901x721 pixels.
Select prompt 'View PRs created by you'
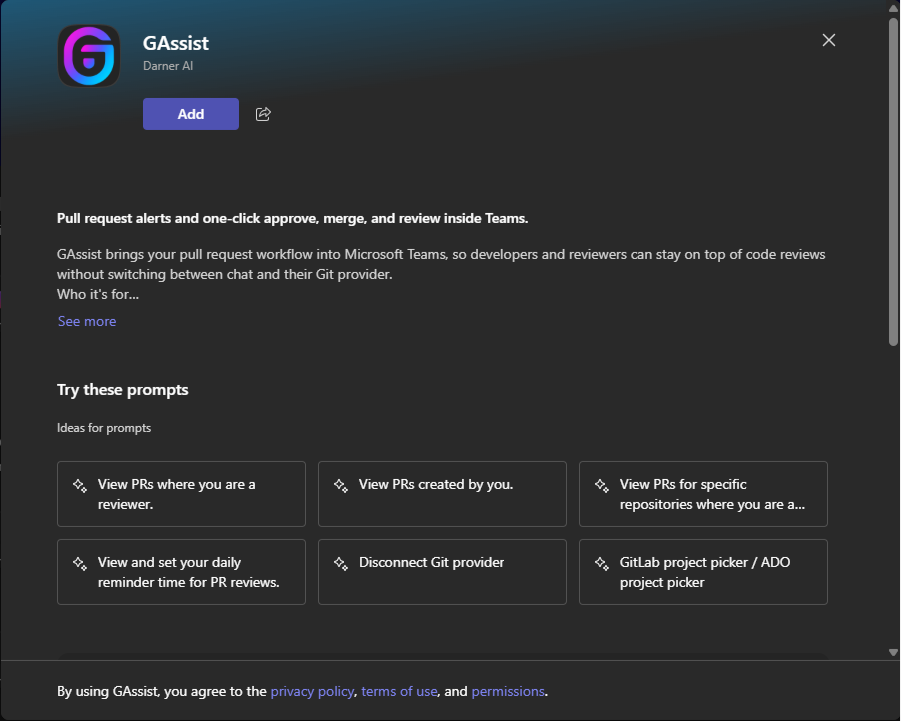point(442,494)
